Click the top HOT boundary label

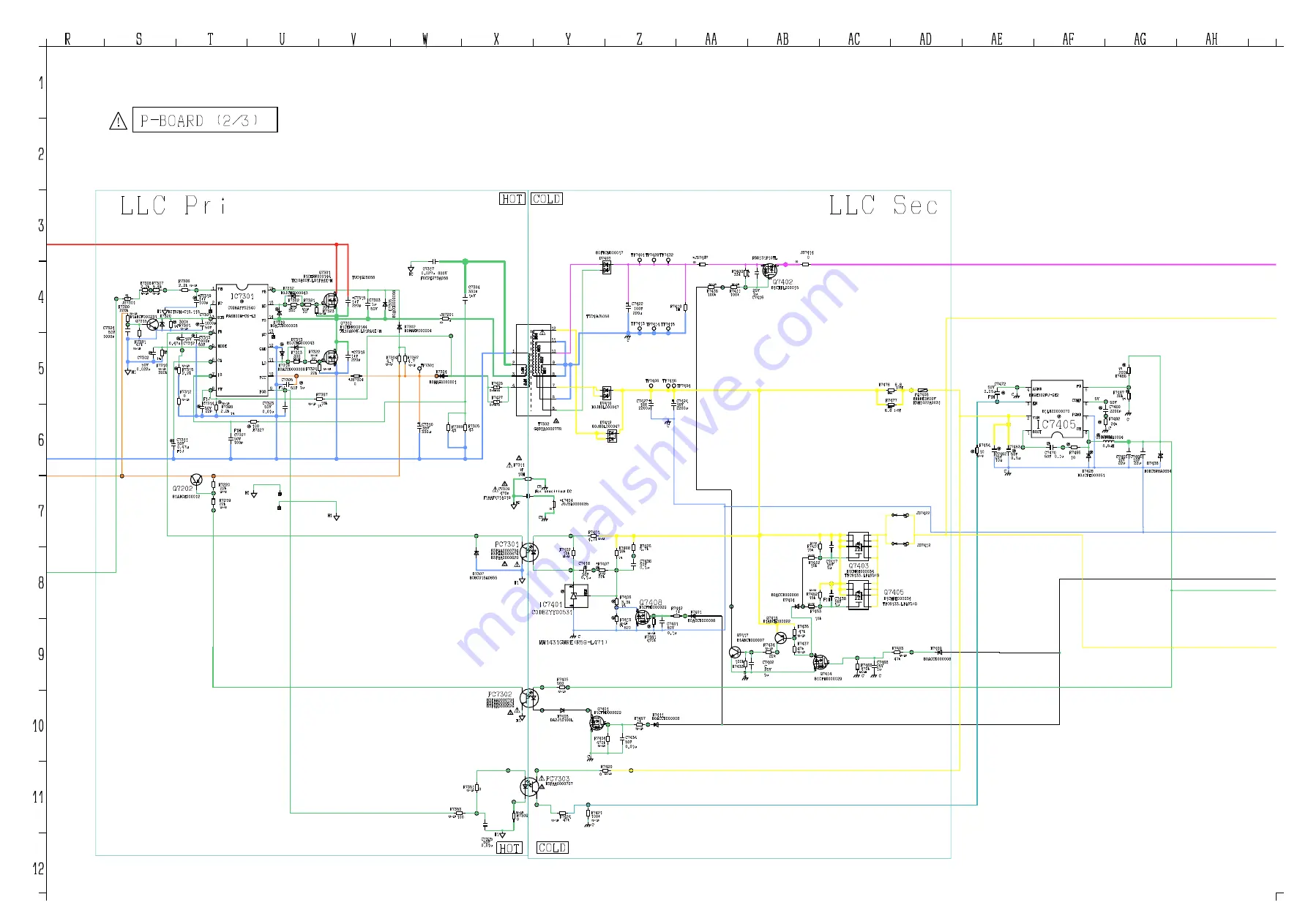[x=512, y=199]
